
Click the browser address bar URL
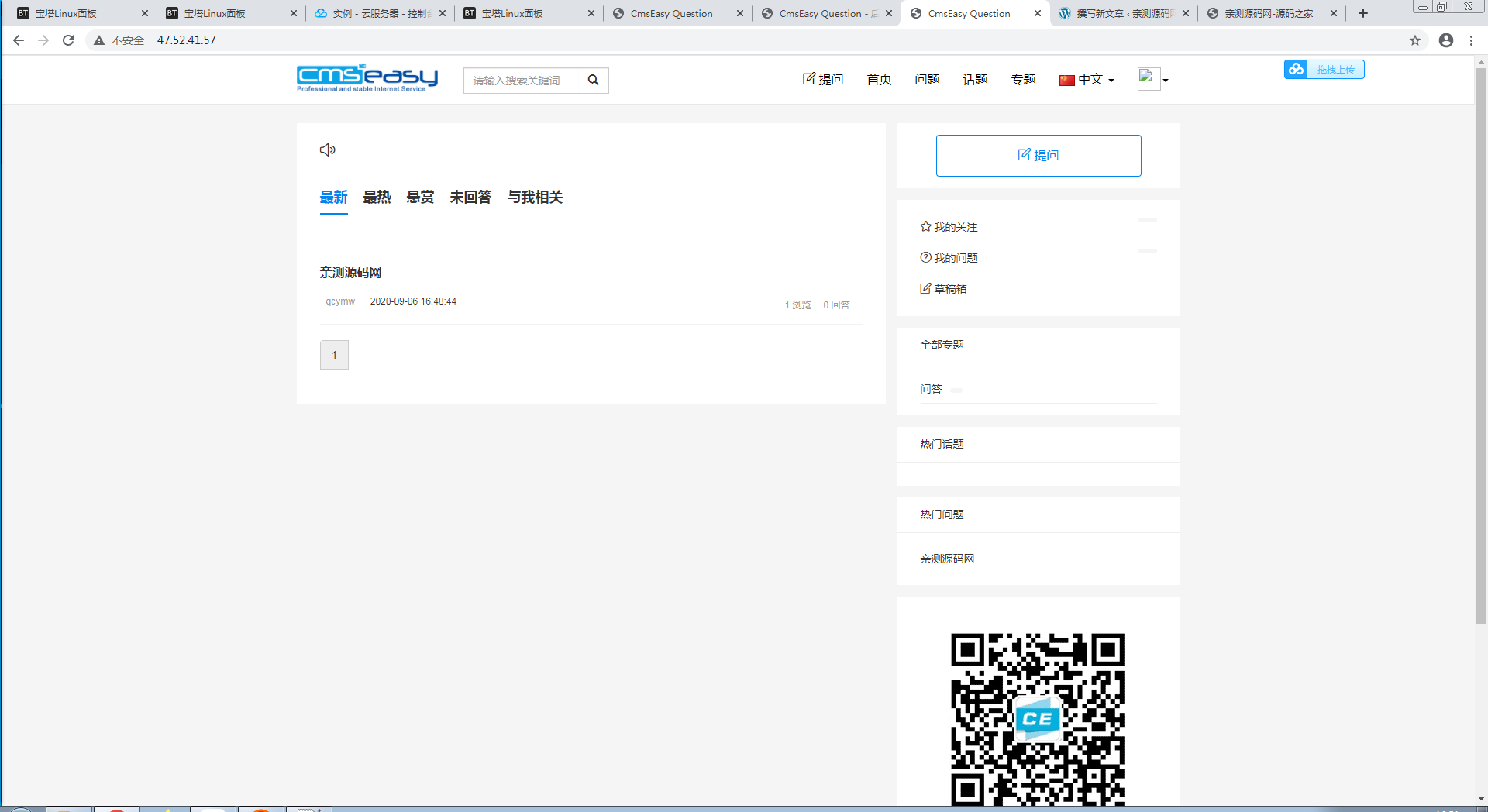[x=187, y=40]
